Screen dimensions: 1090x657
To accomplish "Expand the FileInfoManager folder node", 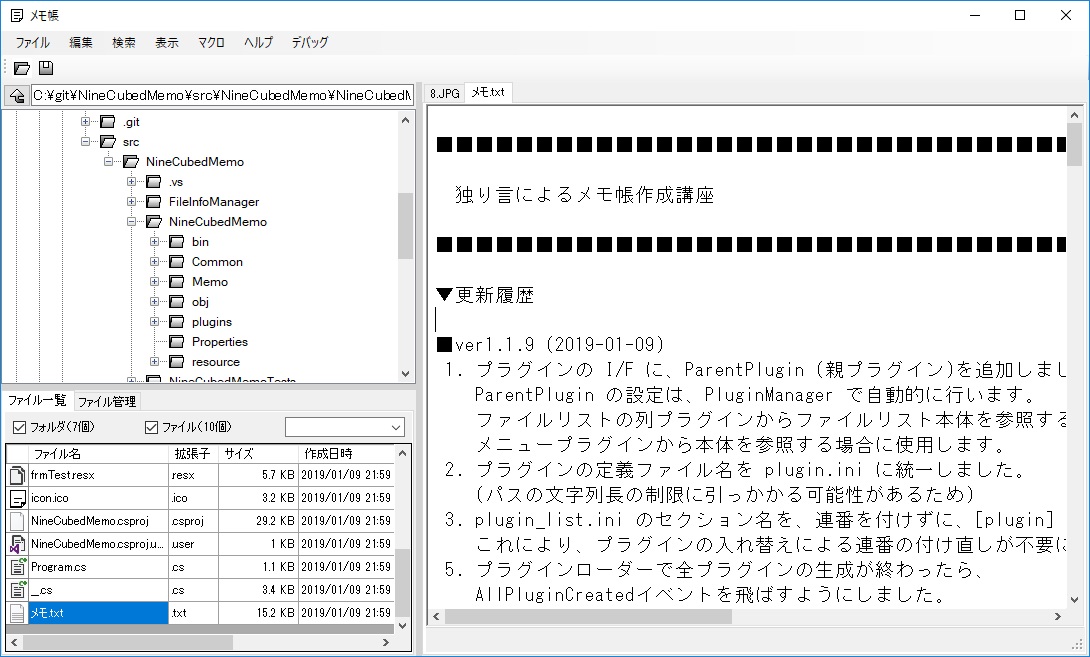I will click(132, 202).
